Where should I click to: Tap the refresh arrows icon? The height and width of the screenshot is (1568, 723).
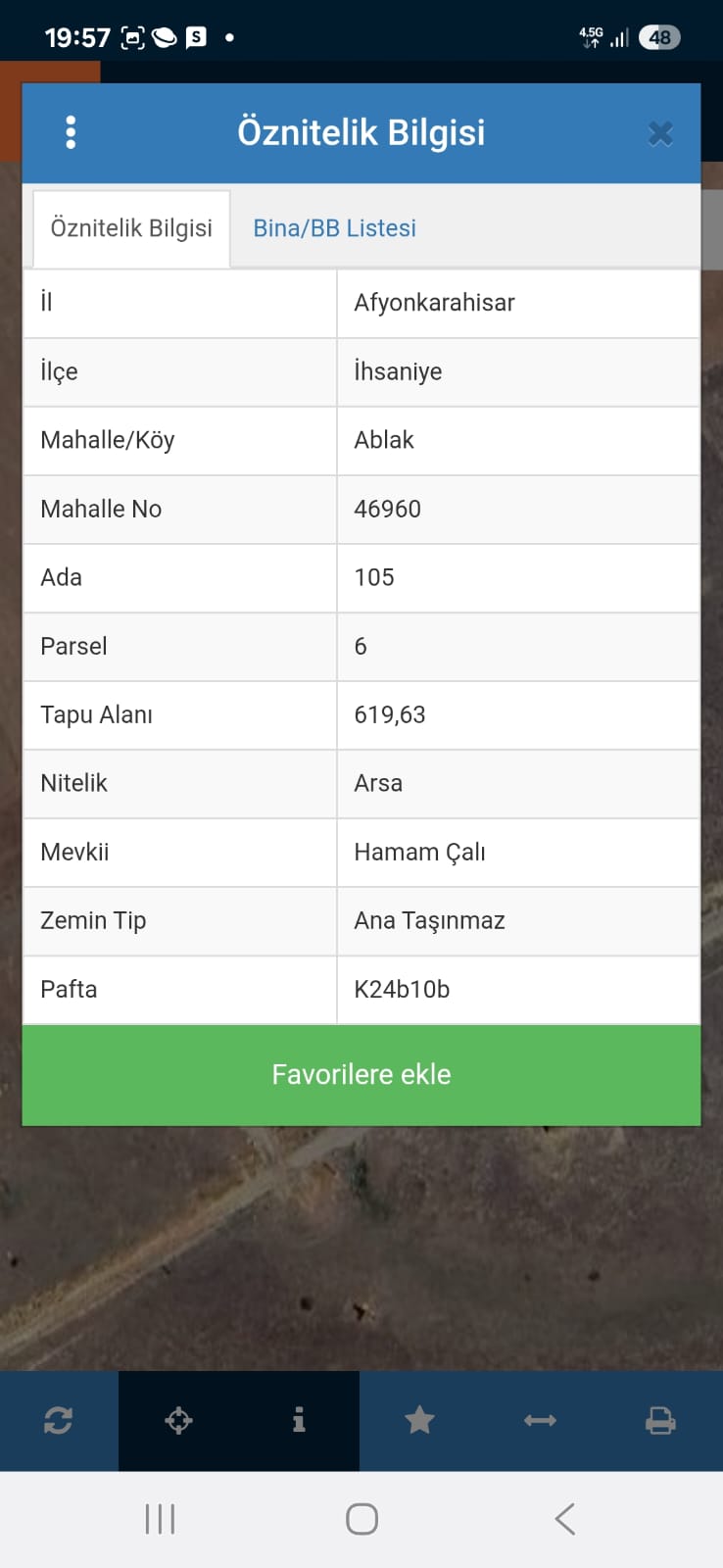[59, 1420]
